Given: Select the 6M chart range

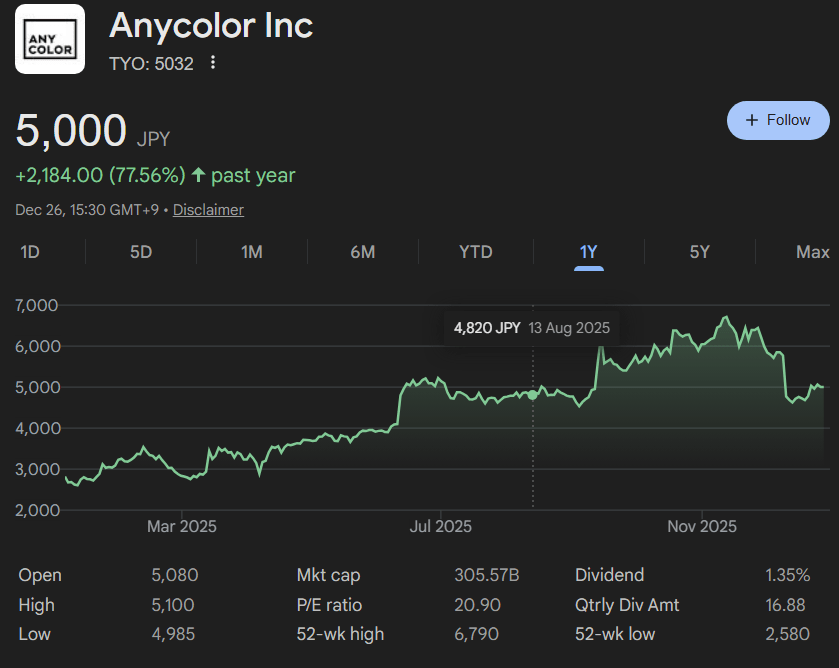Looking at the screenshot, I should 363,252.
